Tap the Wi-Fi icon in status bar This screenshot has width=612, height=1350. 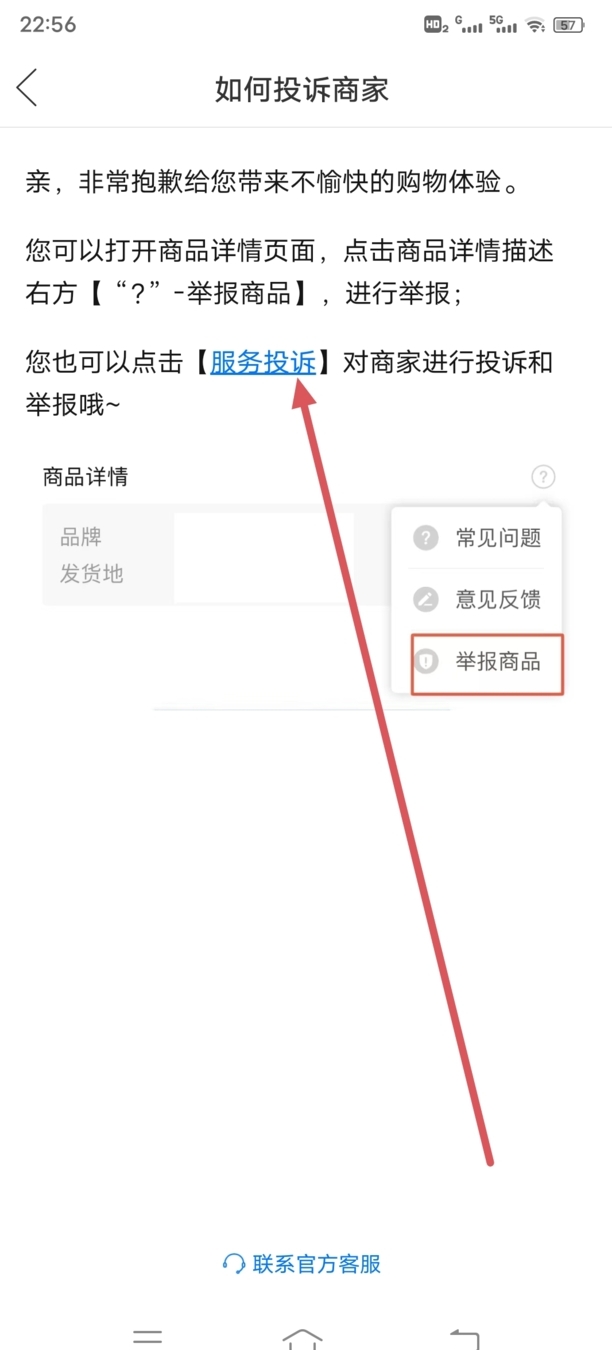pyautogui.click(x=536, y=25)
